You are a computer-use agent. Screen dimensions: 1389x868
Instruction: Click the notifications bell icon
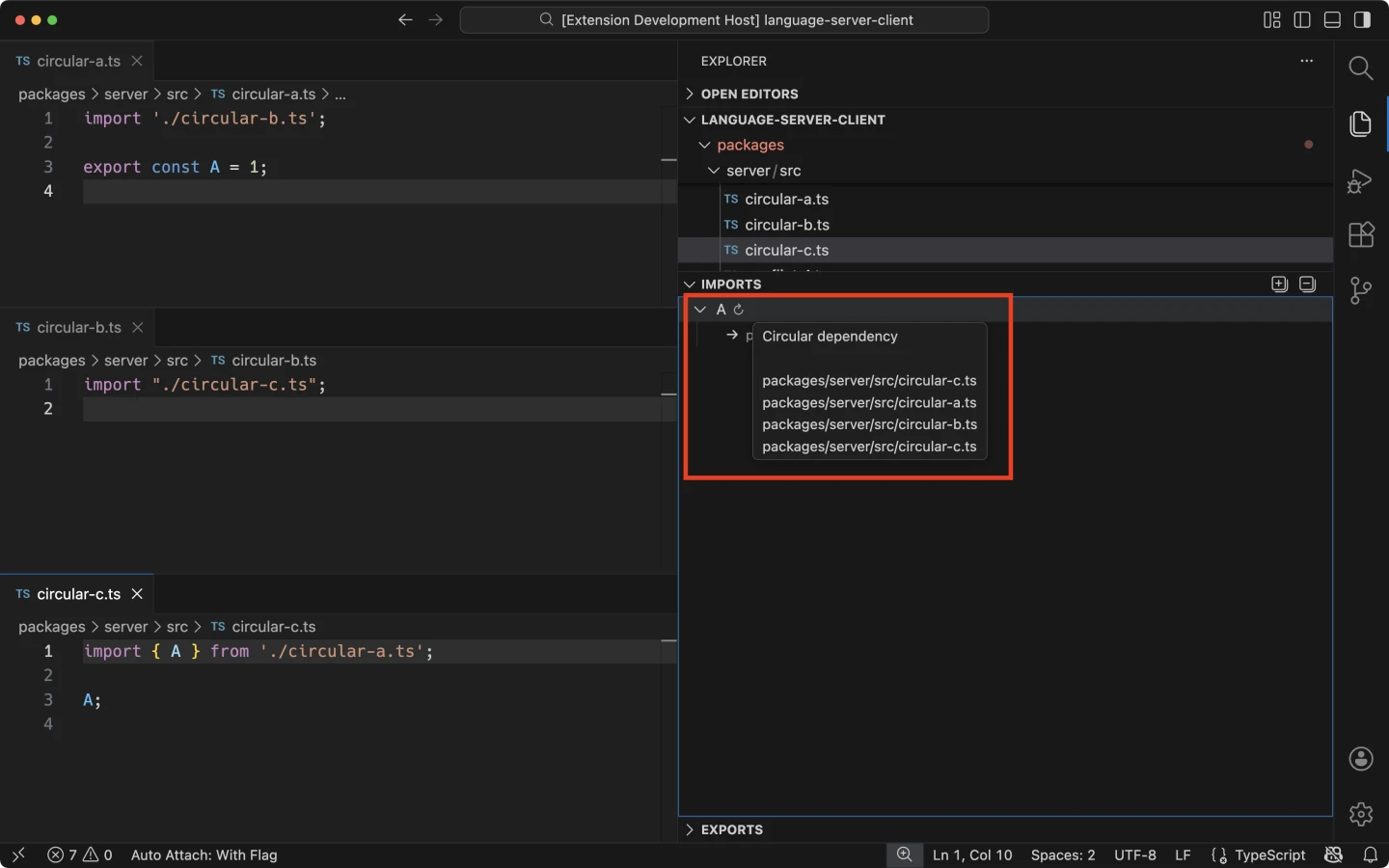[x=1370, y=854]
